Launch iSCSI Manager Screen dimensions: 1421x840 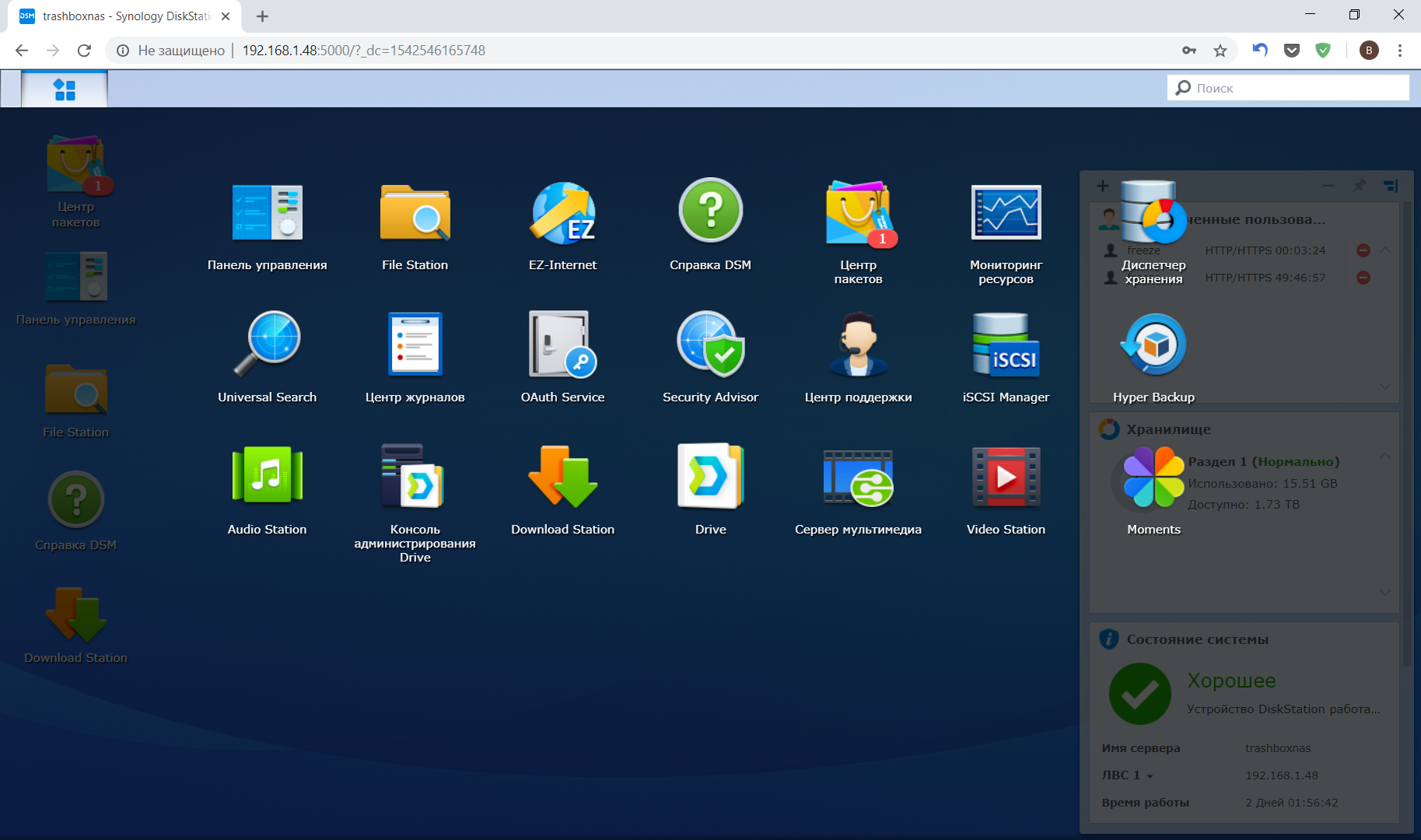pos(1006,358)
